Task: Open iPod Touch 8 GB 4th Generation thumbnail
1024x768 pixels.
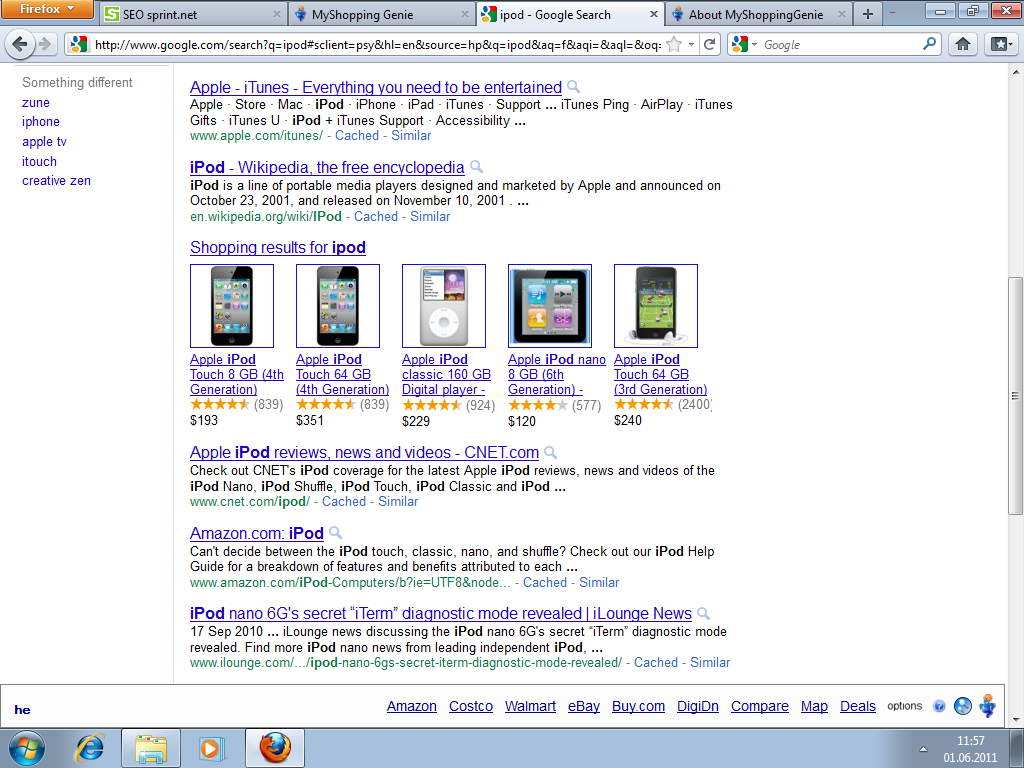Action: [x=232, y=306]
